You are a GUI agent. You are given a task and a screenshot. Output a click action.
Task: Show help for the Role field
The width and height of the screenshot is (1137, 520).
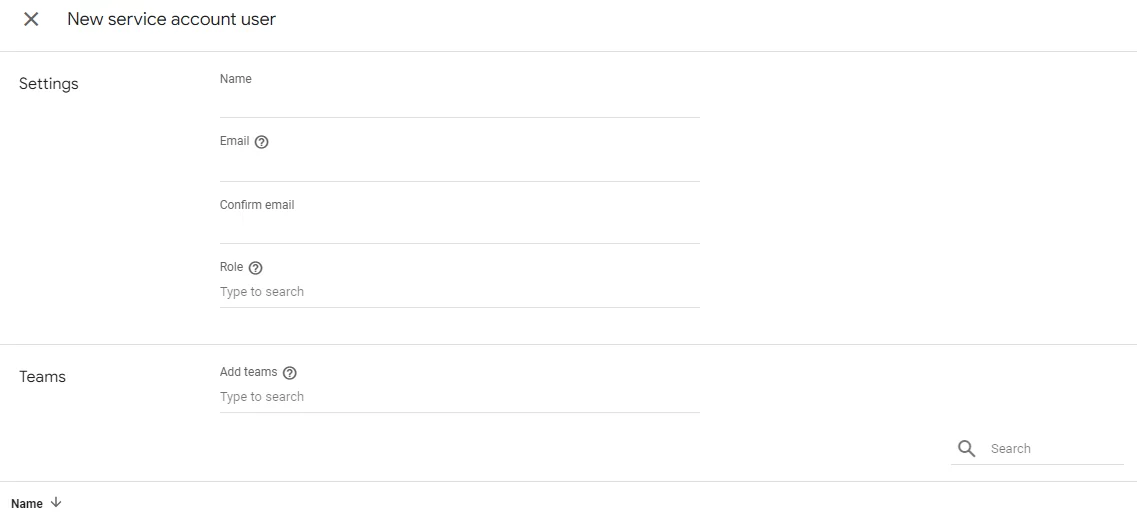[x=255, y=268]
